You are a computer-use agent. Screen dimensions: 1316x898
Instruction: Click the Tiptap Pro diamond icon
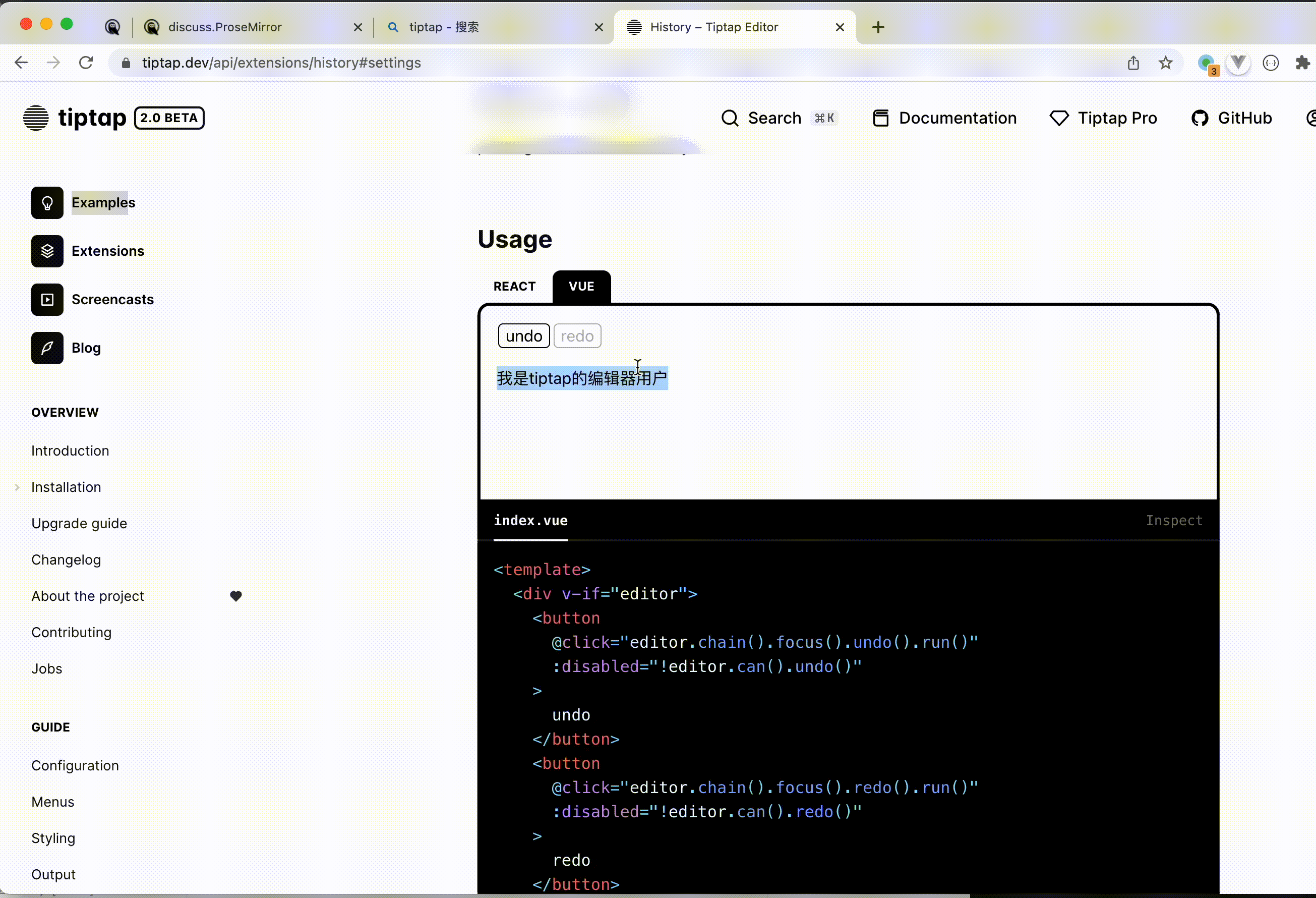point(1059,118)
